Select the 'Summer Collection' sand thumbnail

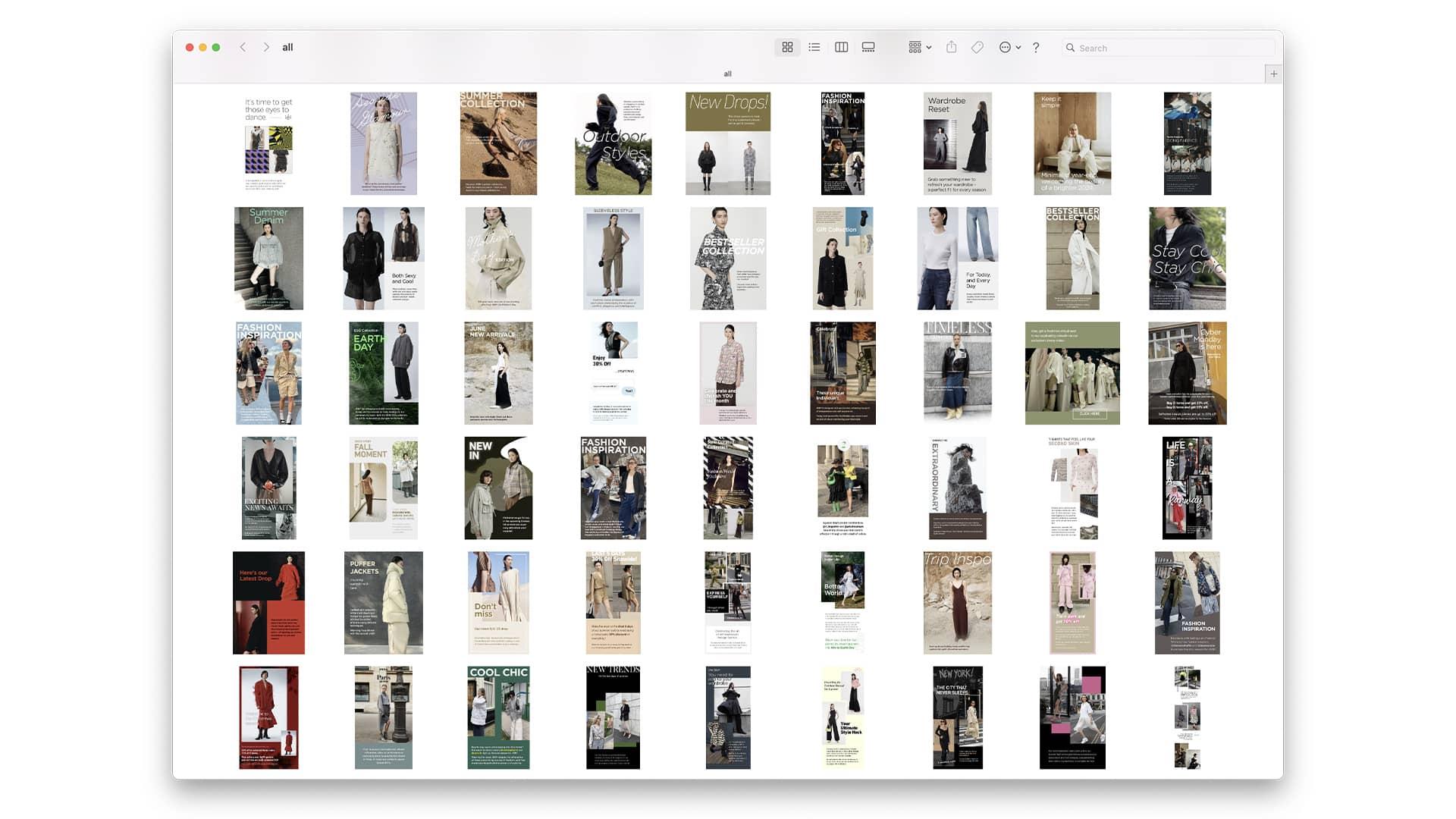[498, 143]
